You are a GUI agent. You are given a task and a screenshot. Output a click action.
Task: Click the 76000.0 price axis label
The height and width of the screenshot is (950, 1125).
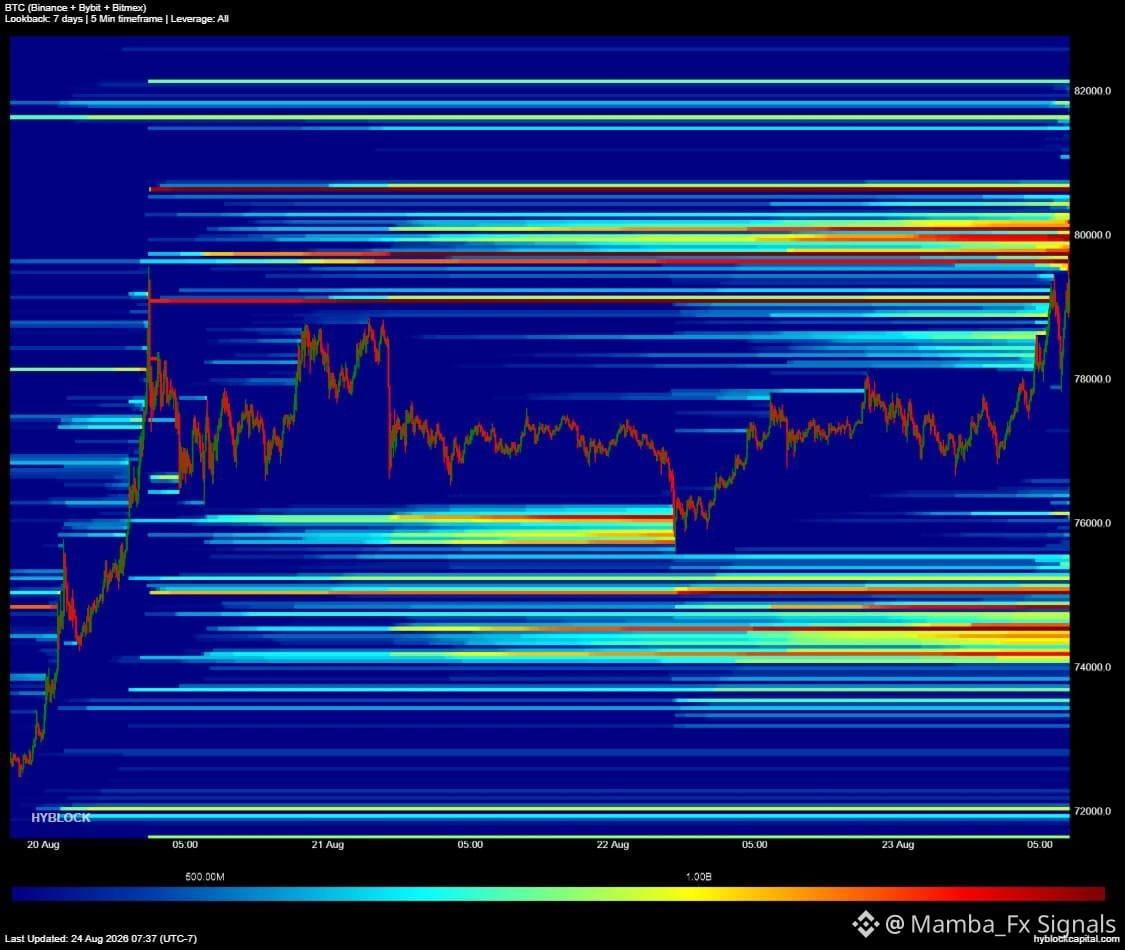1092,523
